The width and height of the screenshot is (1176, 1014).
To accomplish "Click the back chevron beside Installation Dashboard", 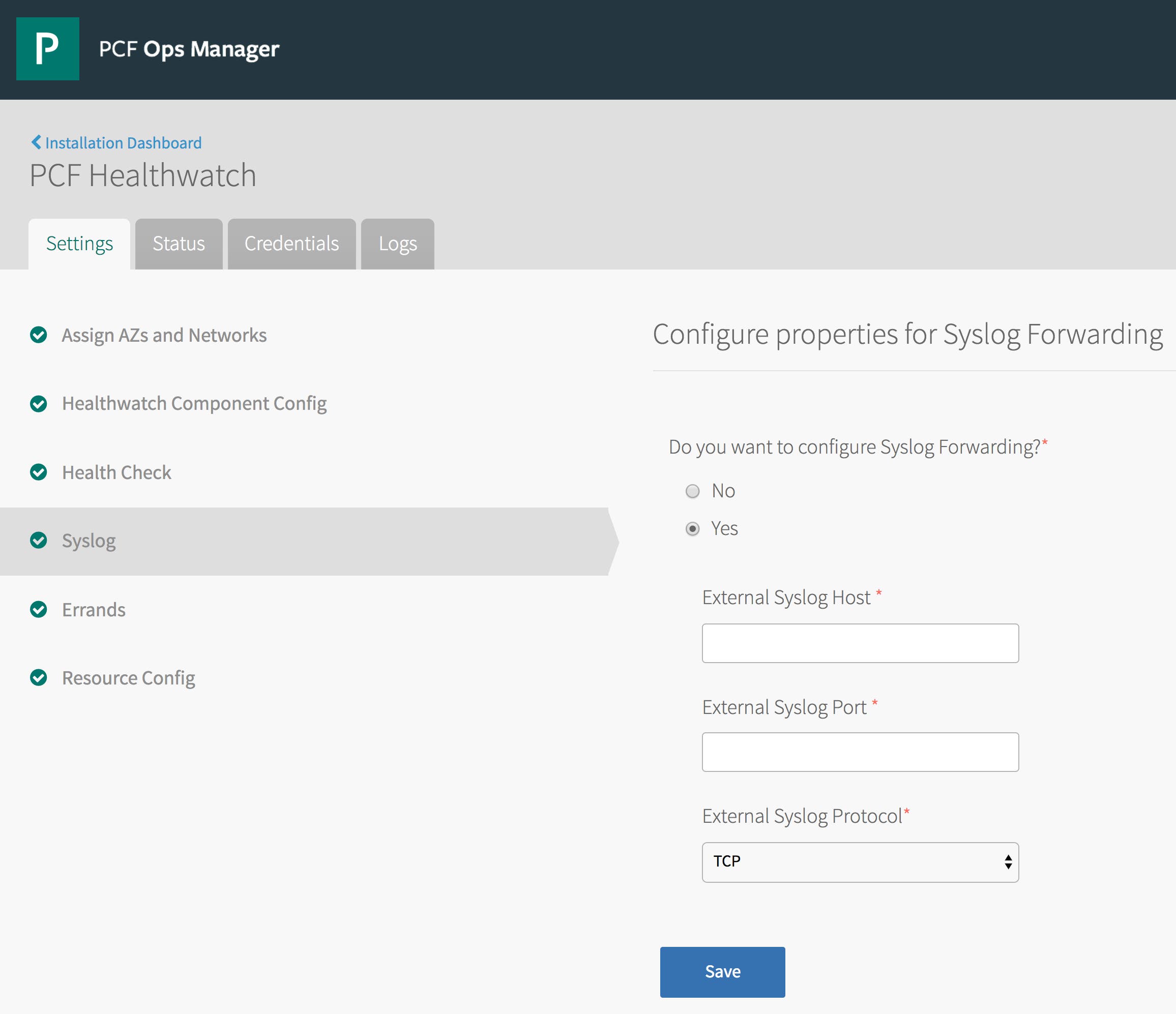I will click(x=36, y=142).
